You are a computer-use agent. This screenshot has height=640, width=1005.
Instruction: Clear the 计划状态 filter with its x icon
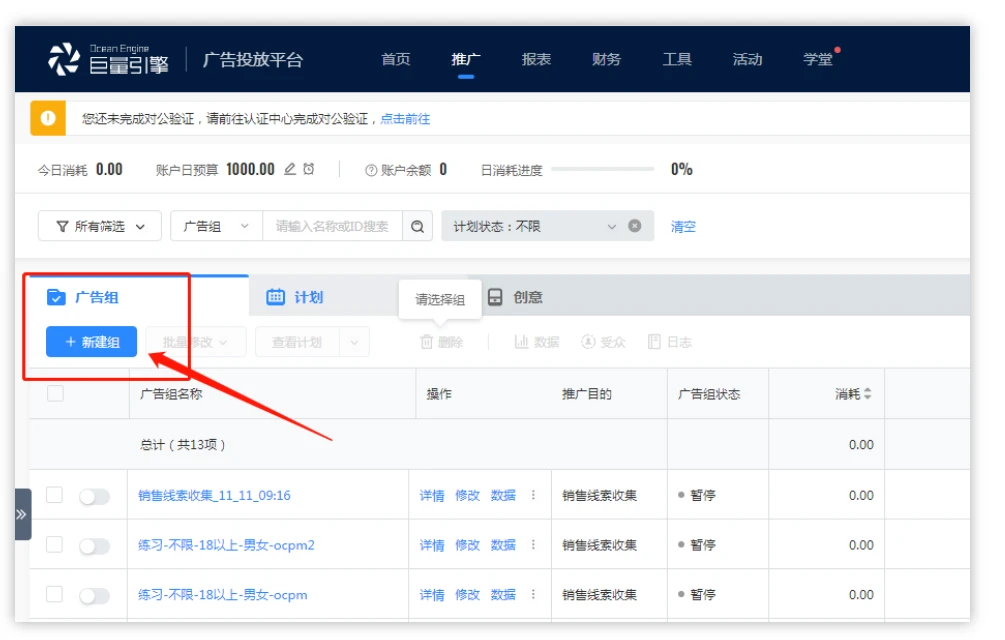point(634,226)
